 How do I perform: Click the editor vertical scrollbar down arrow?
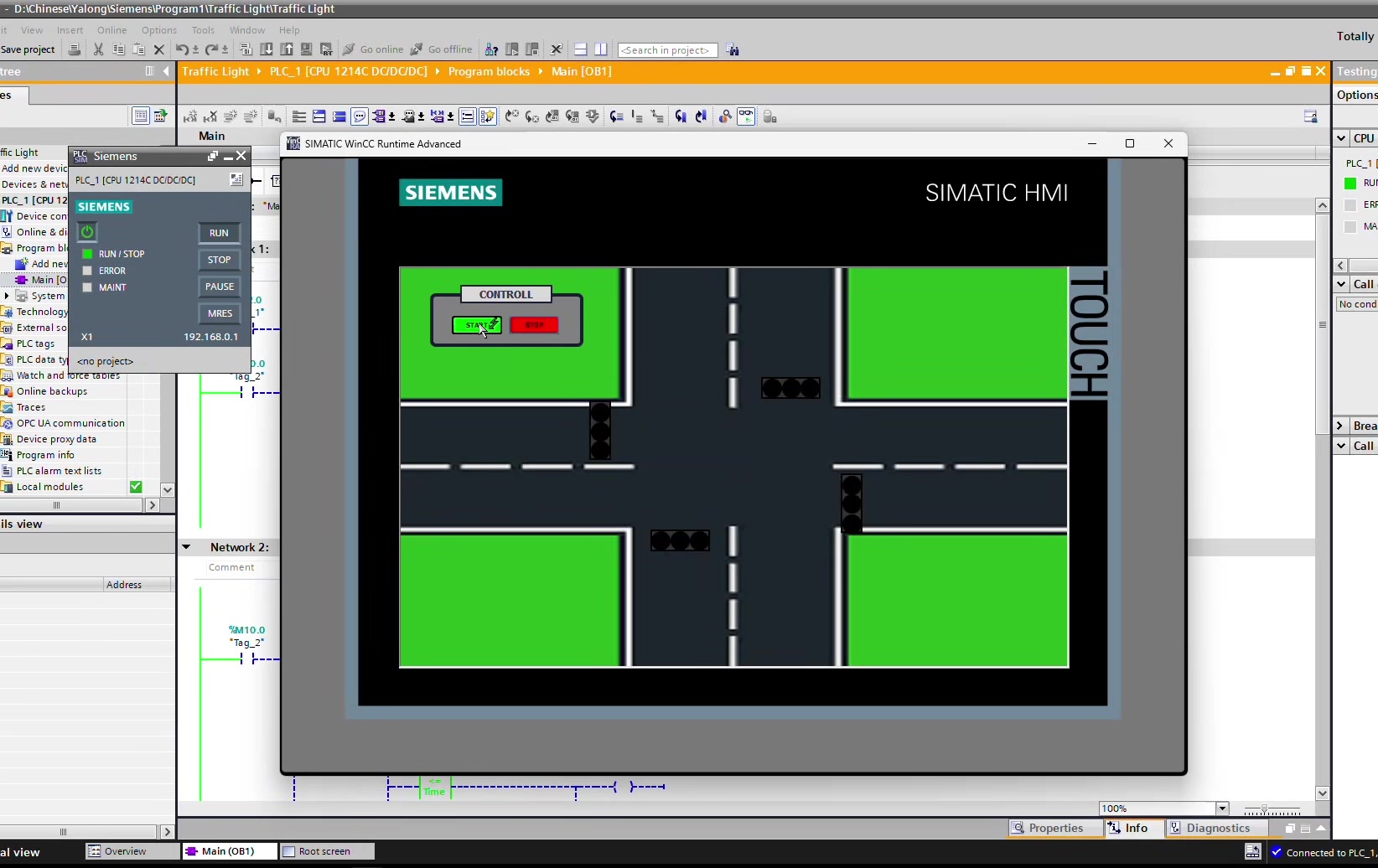point(1323,793)
